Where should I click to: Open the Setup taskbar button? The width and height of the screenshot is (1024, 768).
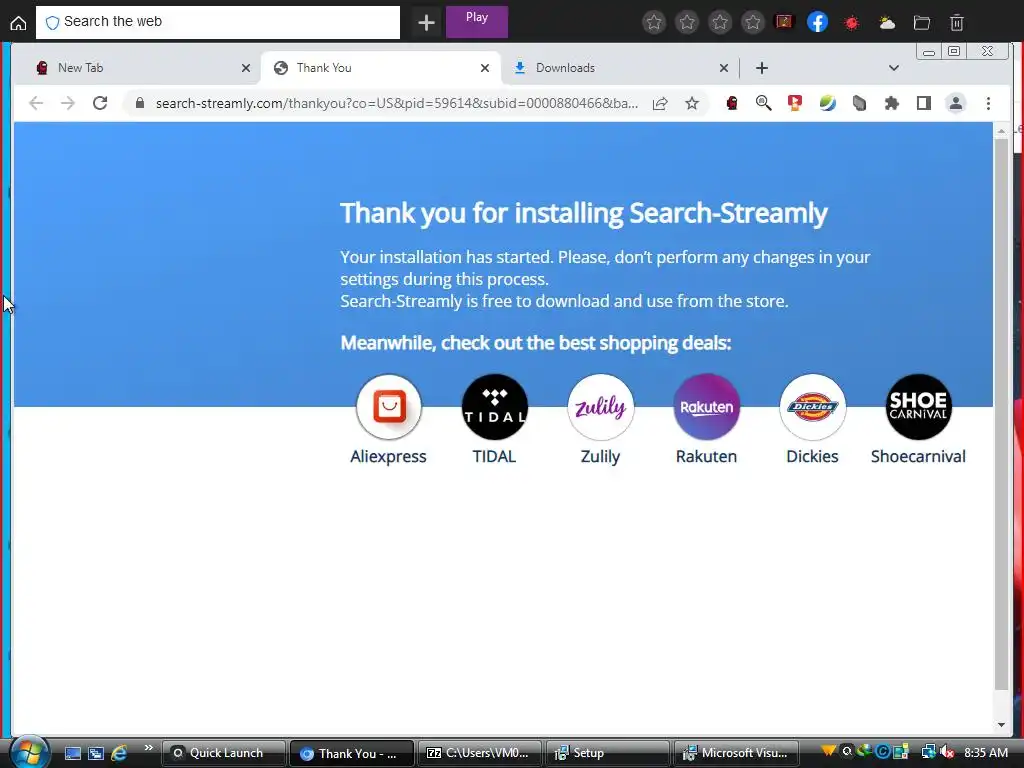(x=607, y=753)
